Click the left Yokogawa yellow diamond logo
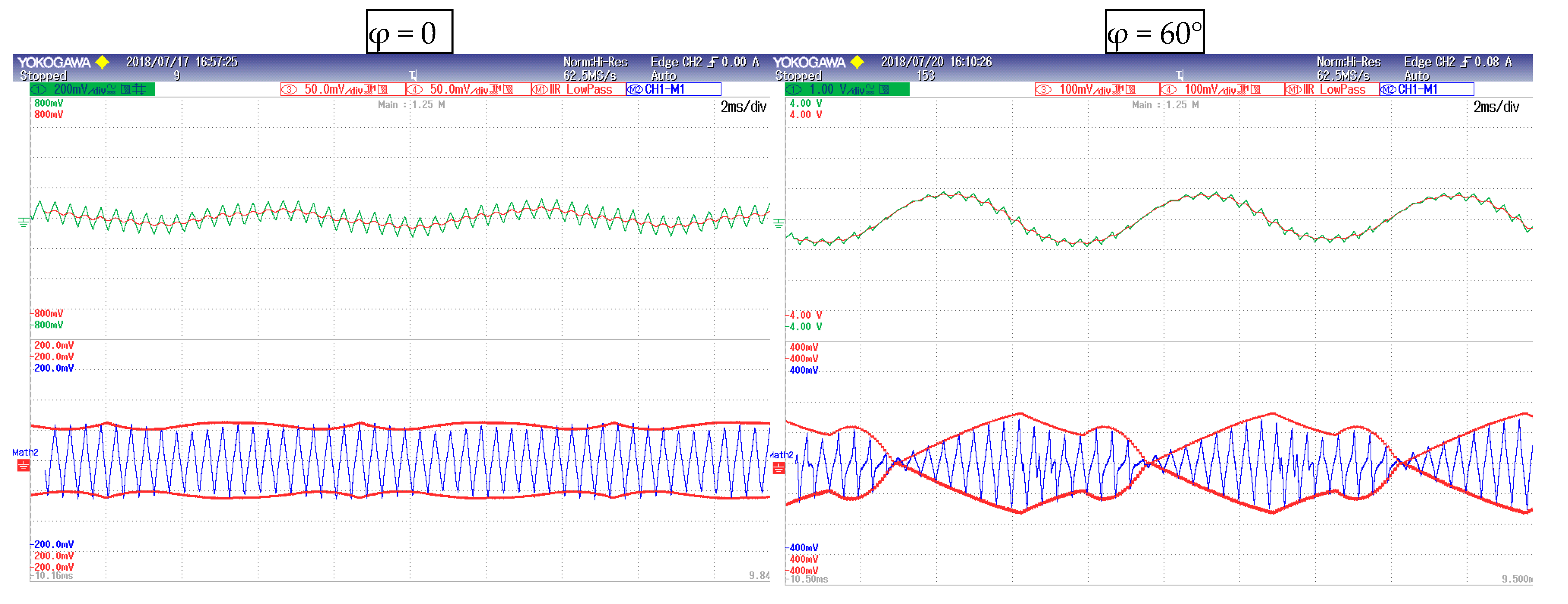Image resolution: width=1568 pixels, height=604 pixels. (102, 62)
